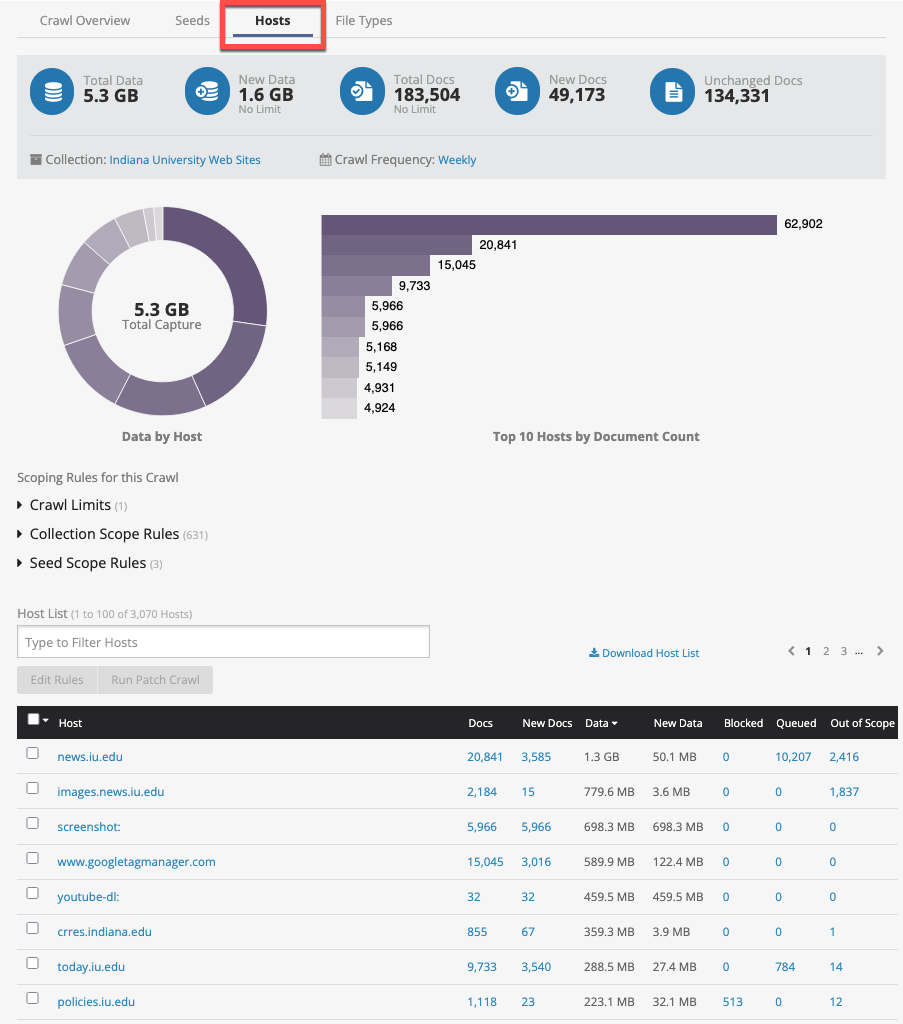
Task: Open 784 queued for today.iu.edu
Action: point(785,967)
